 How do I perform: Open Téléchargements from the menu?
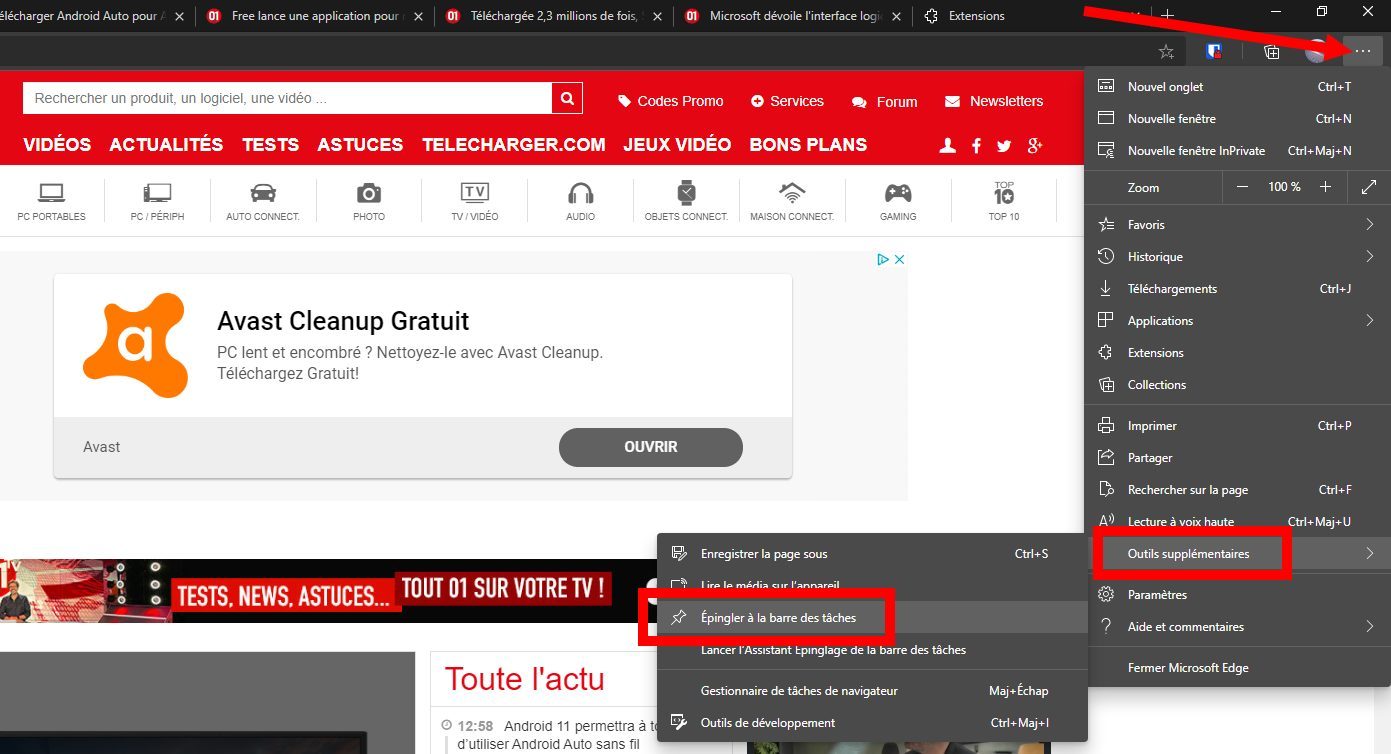pos(1237,289)
